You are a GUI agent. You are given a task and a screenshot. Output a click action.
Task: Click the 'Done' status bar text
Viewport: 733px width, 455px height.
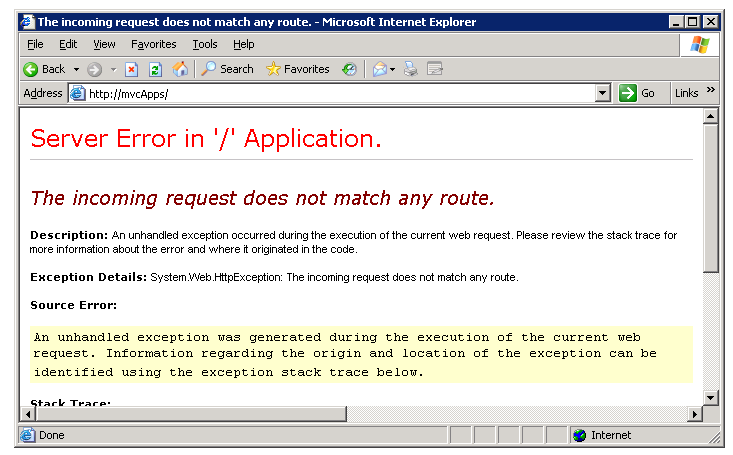click(x=52, y=435)
